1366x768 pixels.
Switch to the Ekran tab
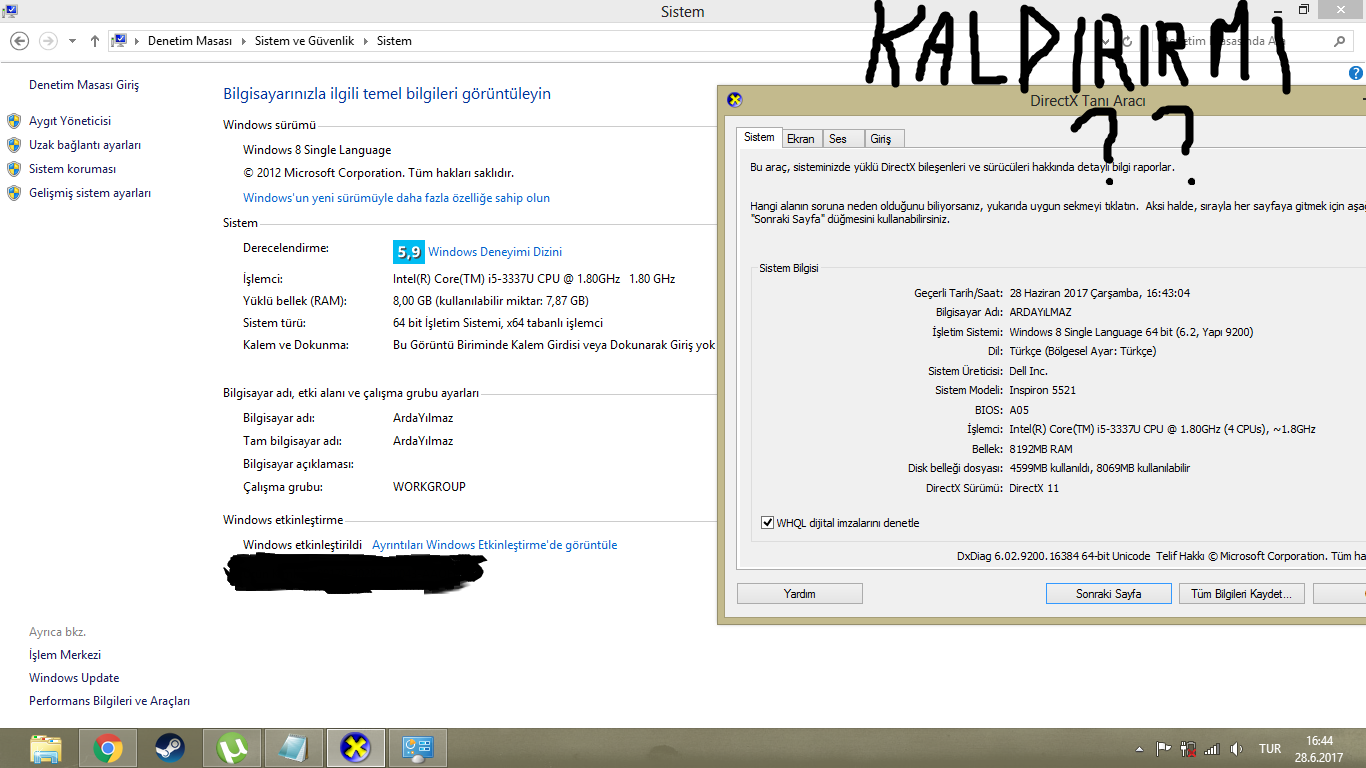coord(800,139)
